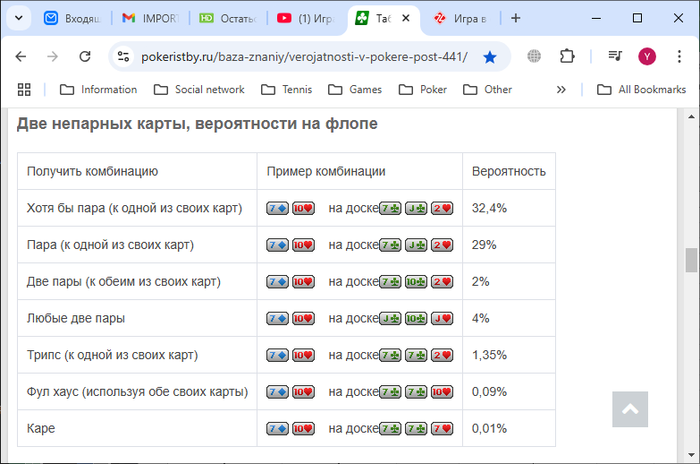Click the scroll-to-top arrow button
The width and height of the screenshot is (700, 464).
pos(630,409)
